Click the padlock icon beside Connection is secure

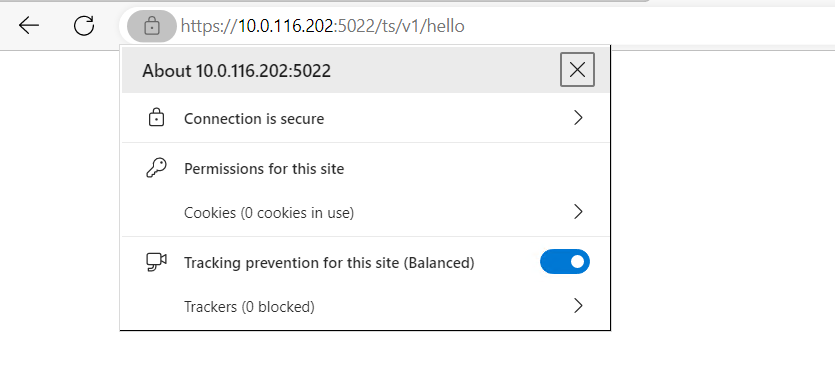(x=156, y=118)
